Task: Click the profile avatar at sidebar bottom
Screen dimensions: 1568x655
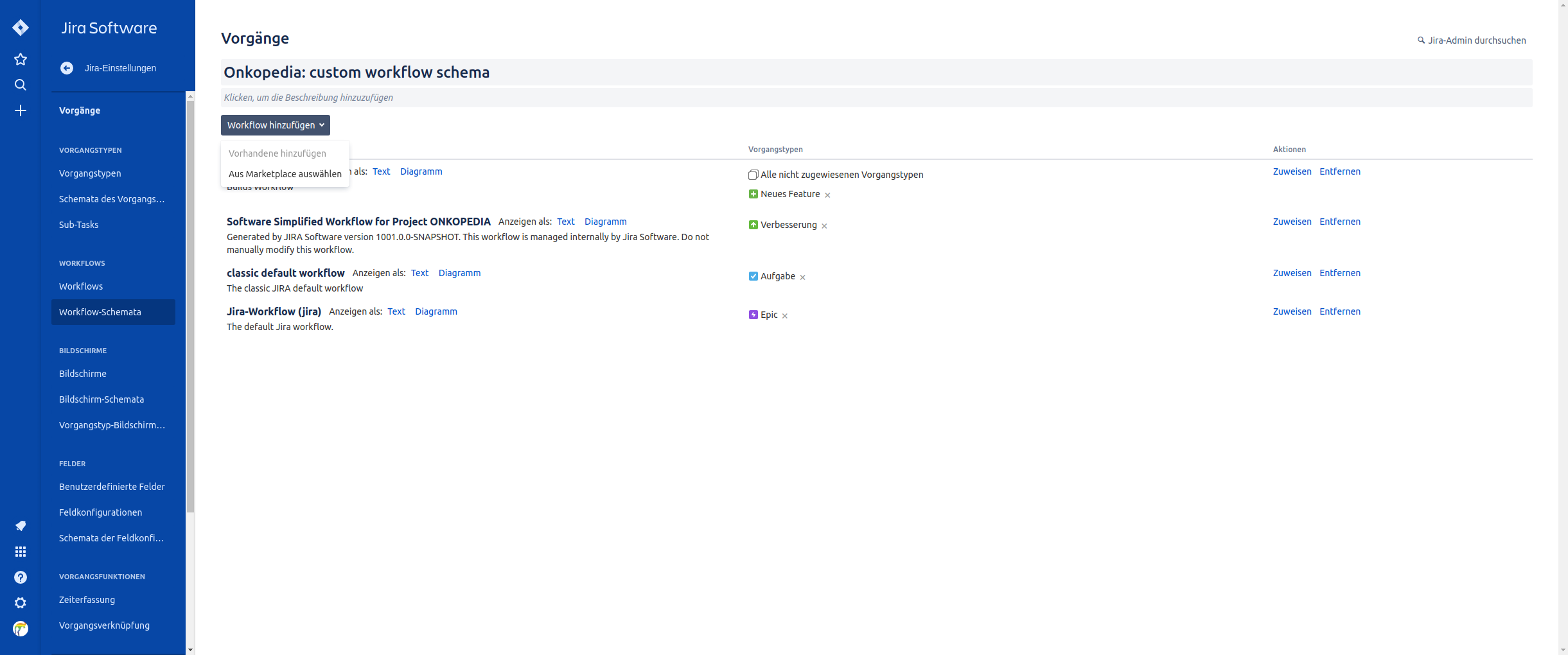Action: pyautogui.click(x=21, y=628)
